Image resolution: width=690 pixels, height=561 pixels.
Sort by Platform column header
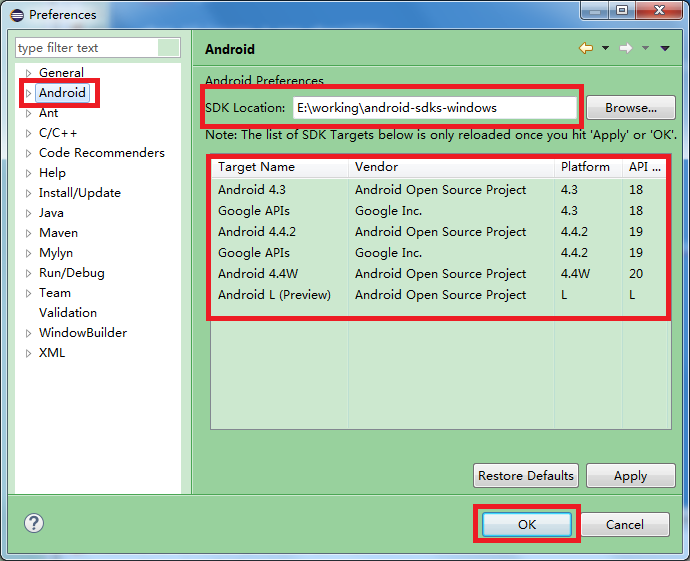pyautogui.click(x=588, y=167)
